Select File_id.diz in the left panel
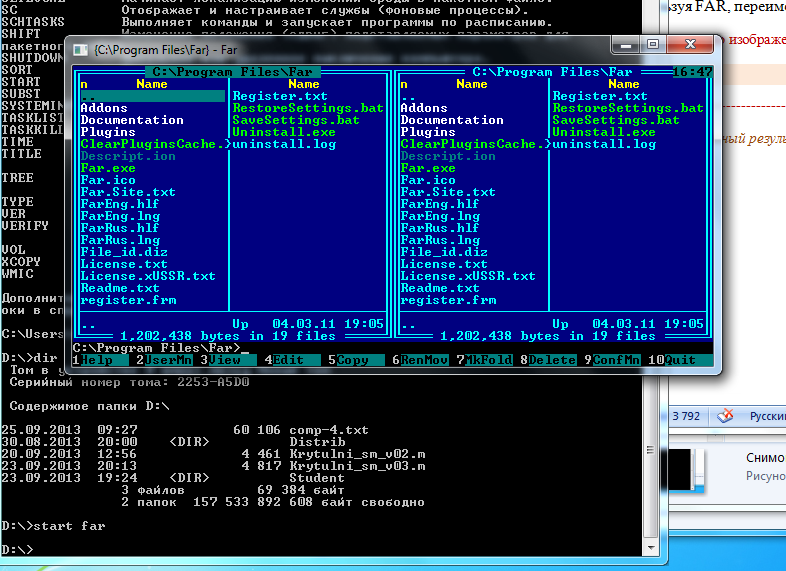 click(124, 252)
